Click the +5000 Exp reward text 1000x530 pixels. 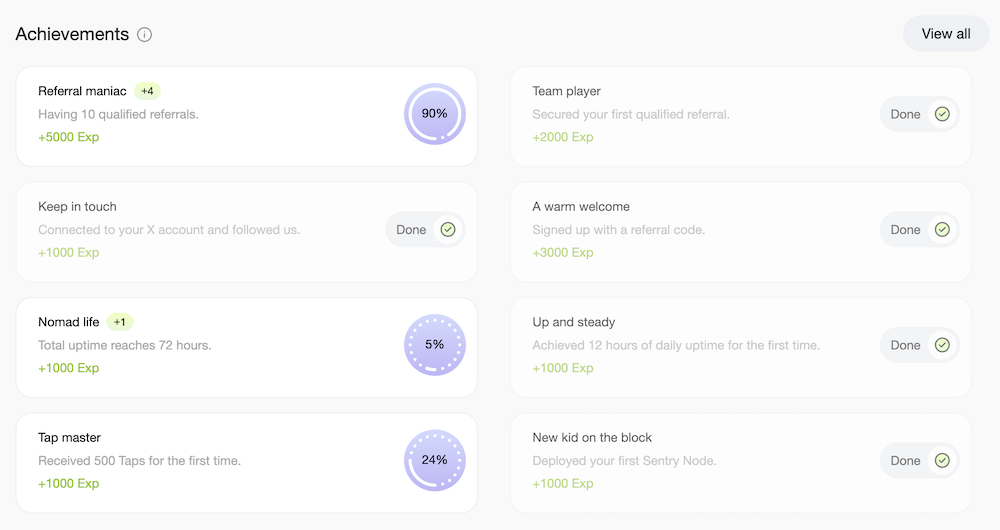point(68,137)
